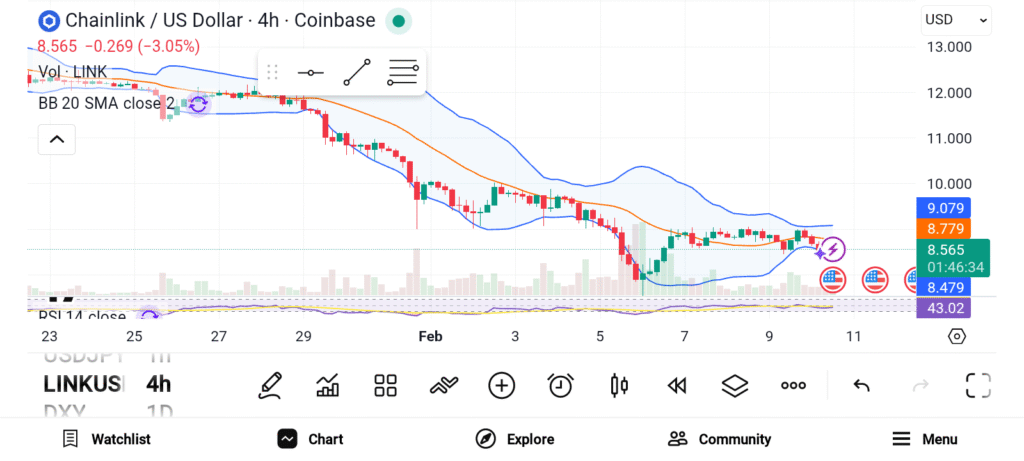Click the 4h timeframe interval
The width and height of the screenshot is (1024, 461).
coord(158,384)
